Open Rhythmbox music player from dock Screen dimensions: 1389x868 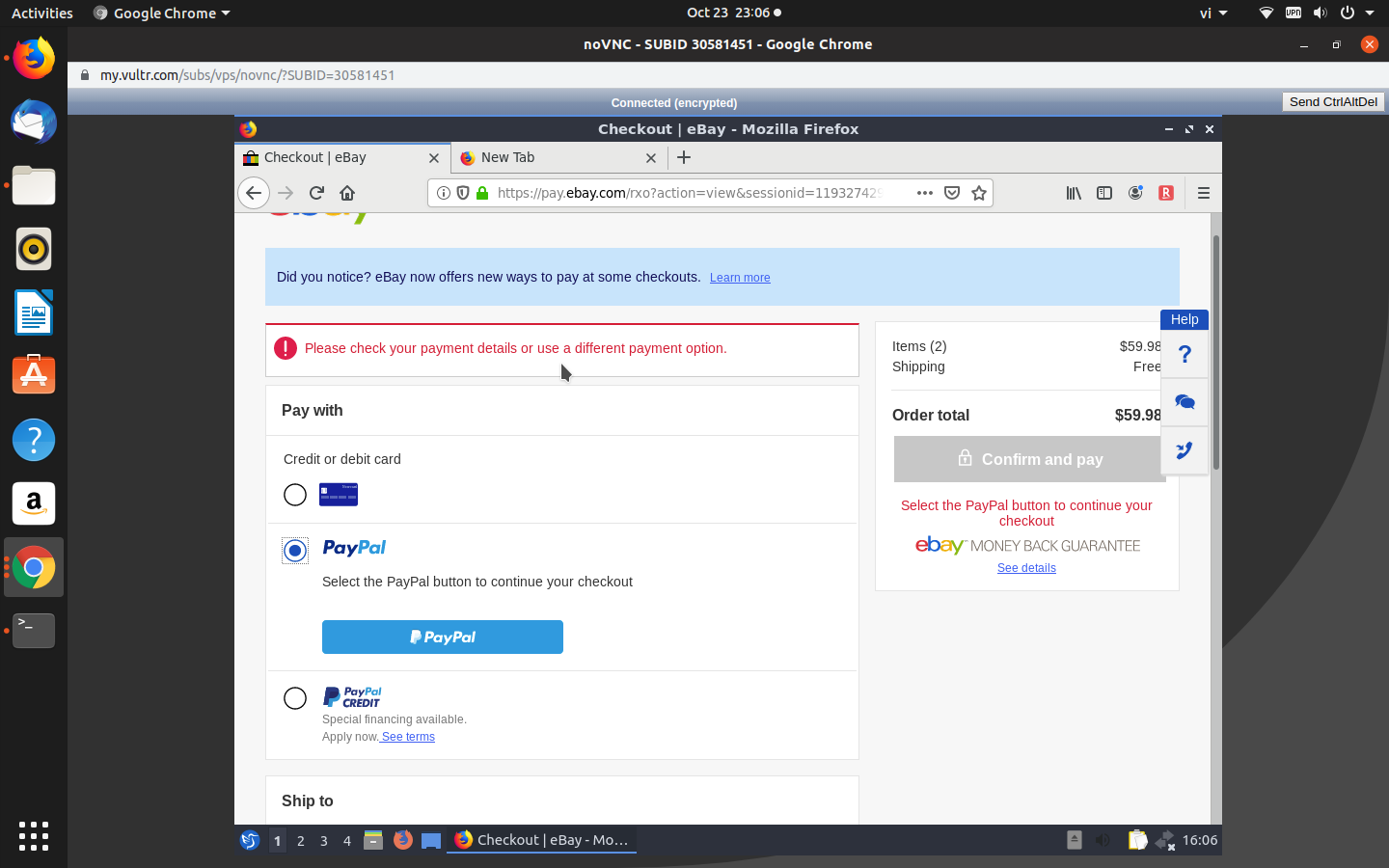click(34, 249)
